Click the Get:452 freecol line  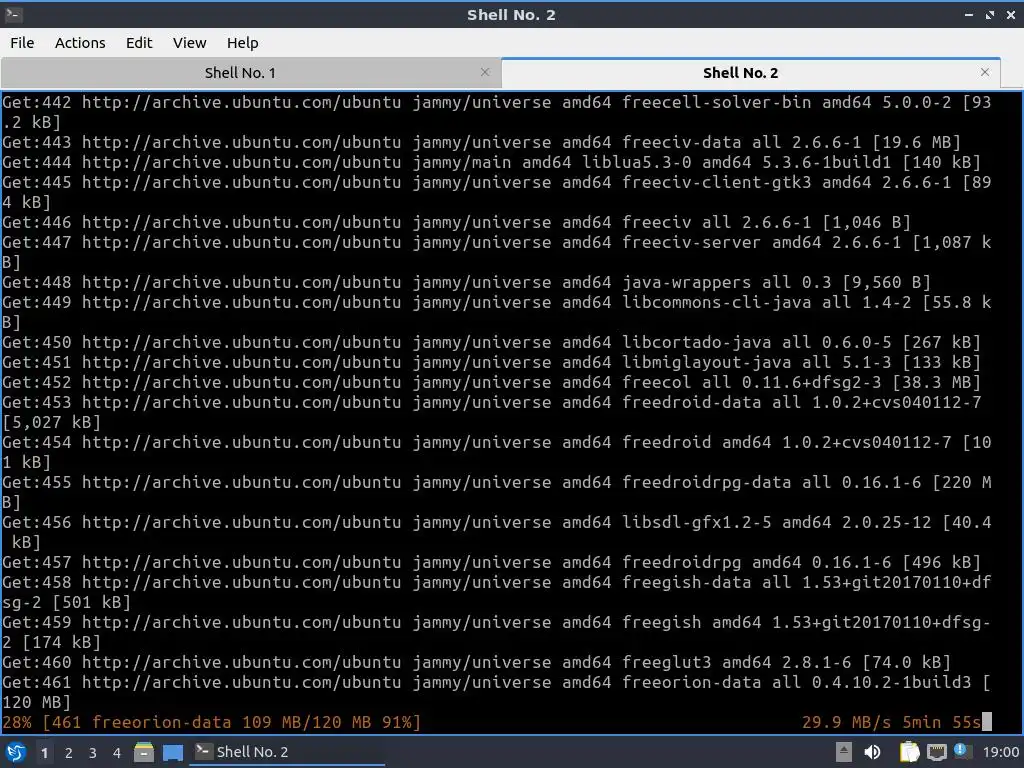click(x=491, y=382)
